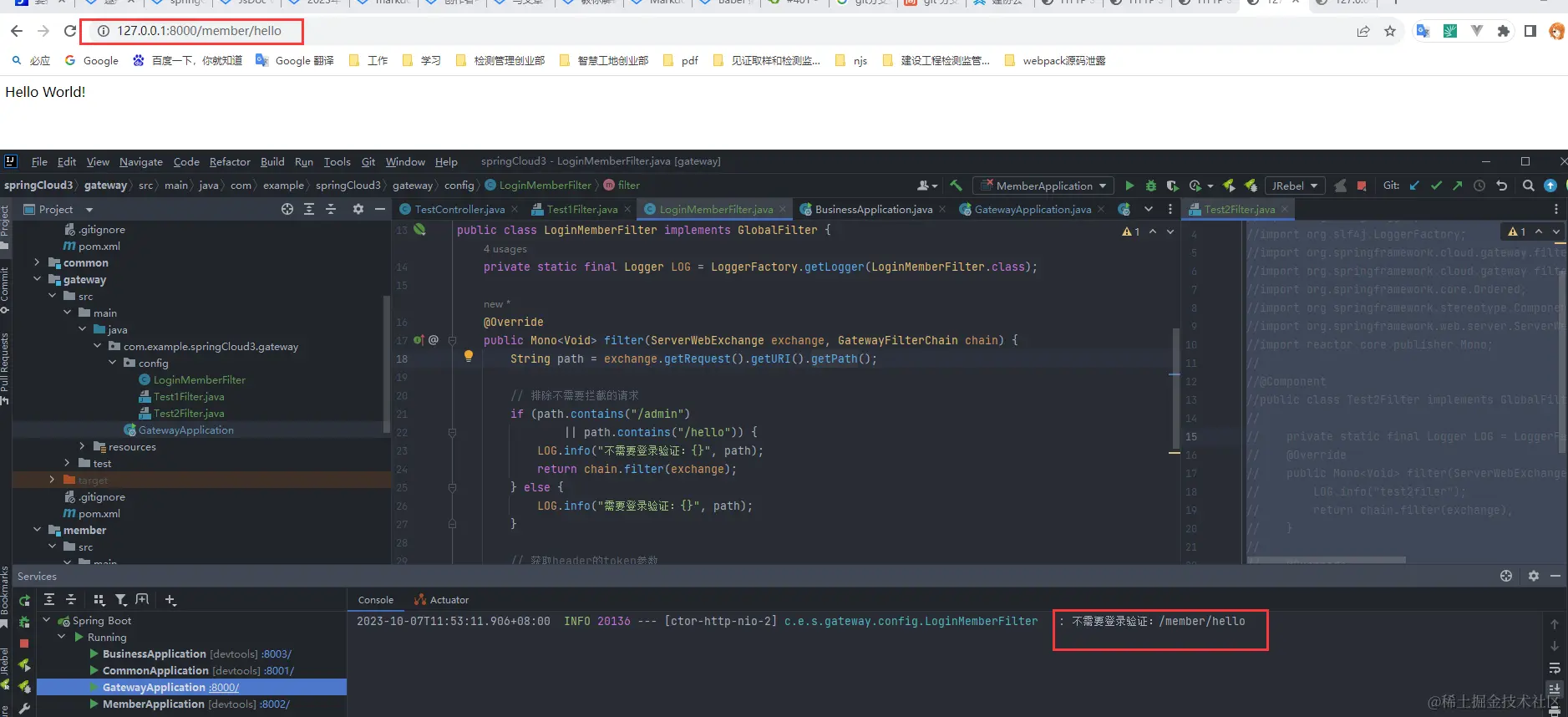Click LoginMemberFilter breadcrumb
Image resolution: width=1568 pixels, height=717 pixels.
[x=539, y=186]
